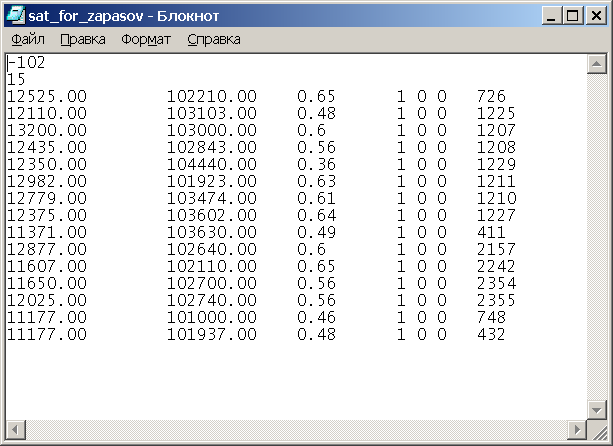
Task: Minimize the Блокнот window
Action: point(551,16)
